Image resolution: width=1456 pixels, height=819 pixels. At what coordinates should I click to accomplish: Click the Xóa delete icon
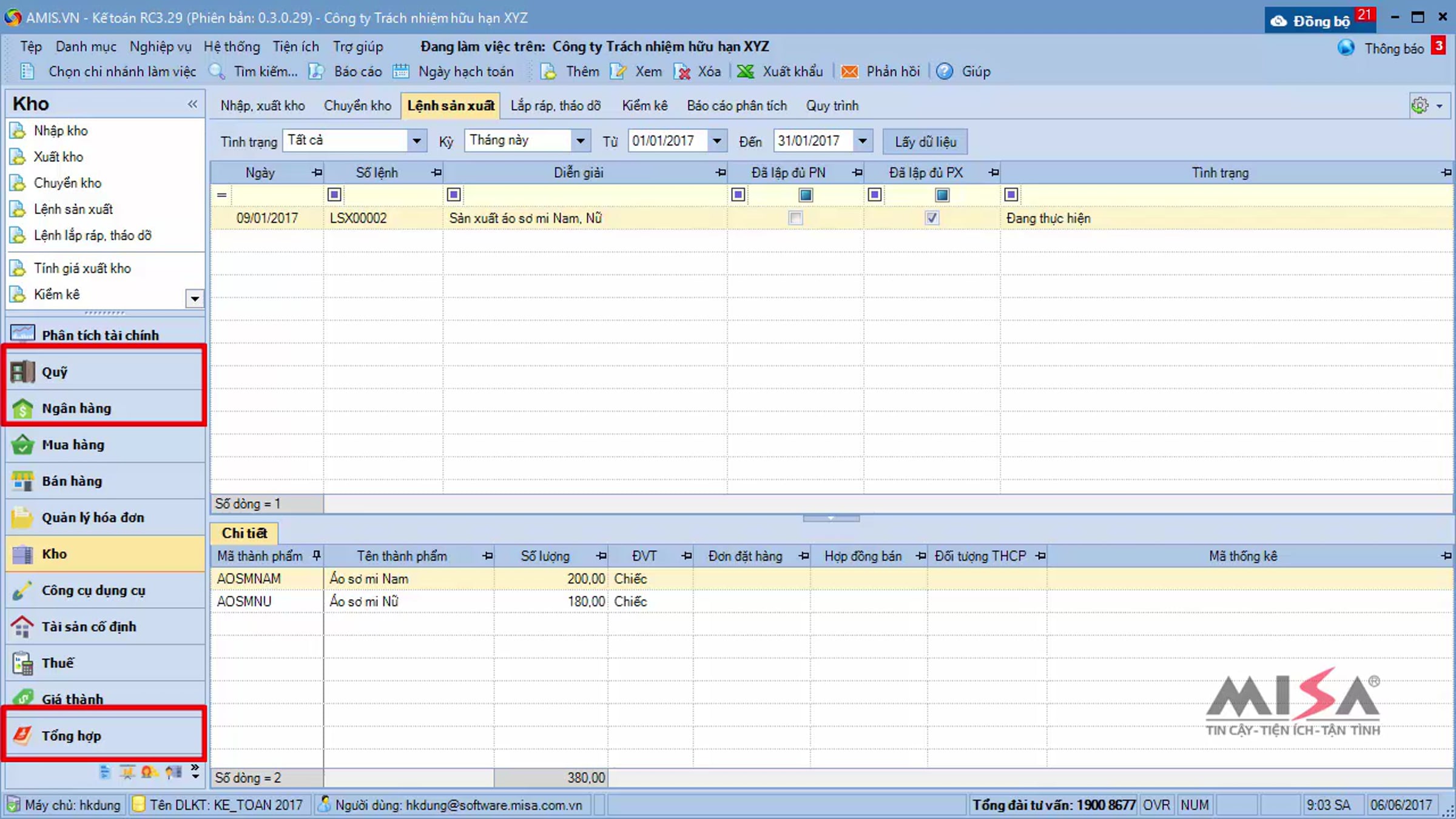pos(682,72)
